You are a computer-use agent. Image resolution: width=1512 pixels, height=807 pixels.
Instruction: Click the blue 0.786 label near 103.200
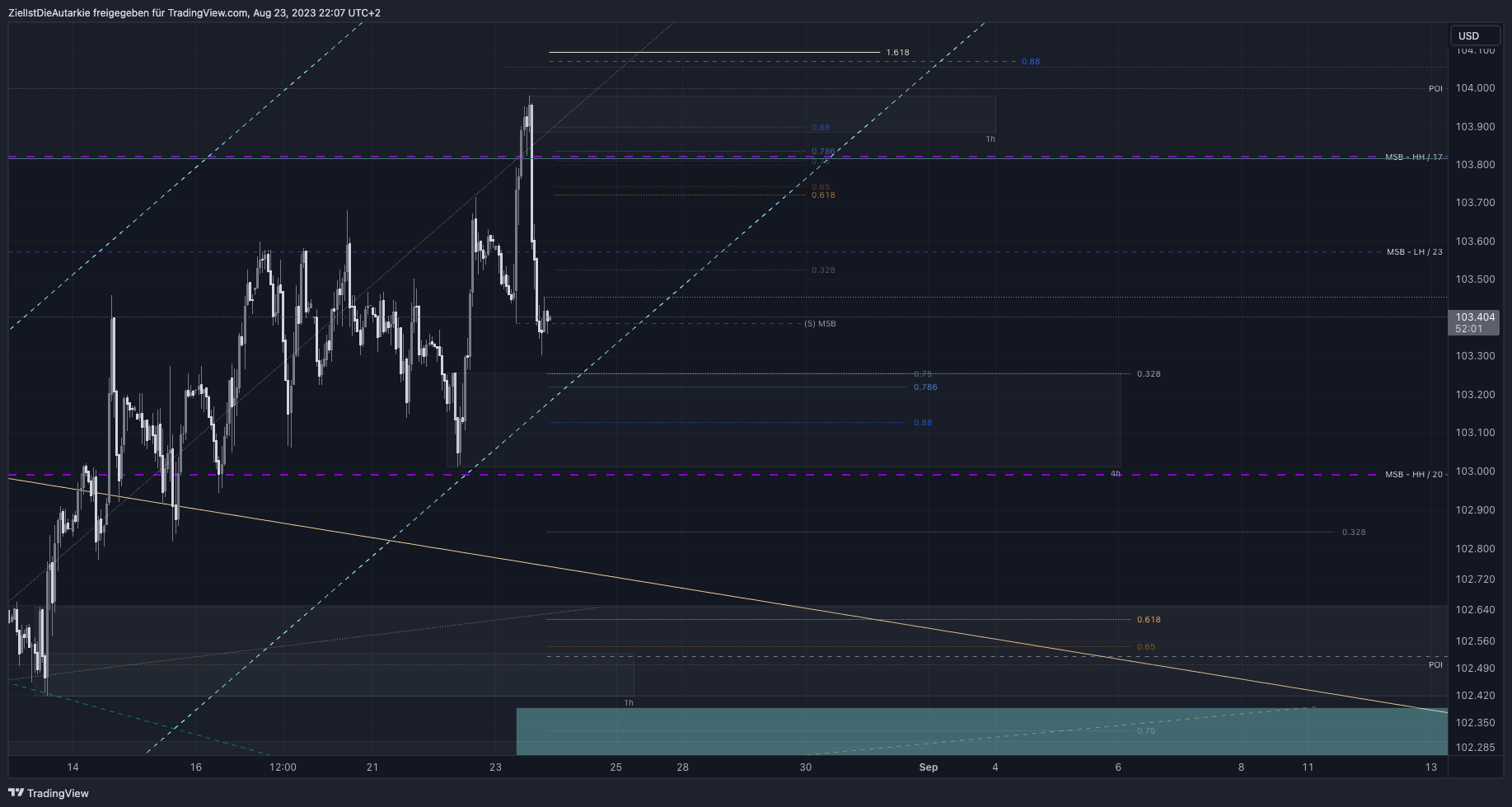coord(925,387)
